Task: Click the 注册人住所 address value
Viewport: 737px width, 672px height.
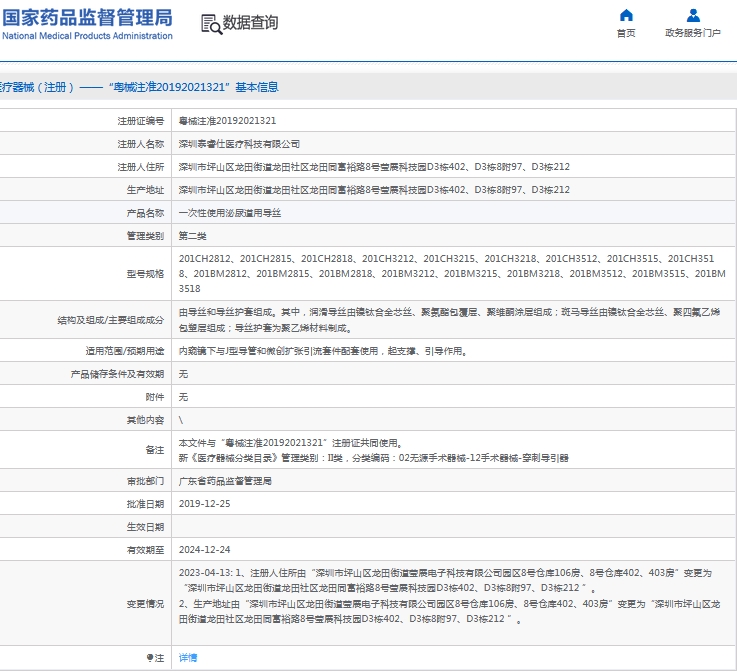Action: 374,167
